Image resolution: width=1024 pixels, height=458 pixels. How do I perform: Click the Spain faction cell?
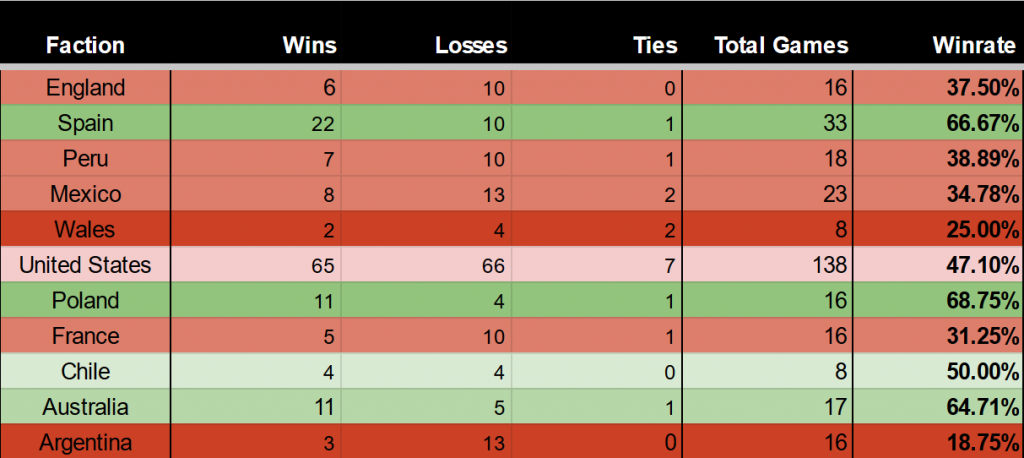(x=85, y=124)
